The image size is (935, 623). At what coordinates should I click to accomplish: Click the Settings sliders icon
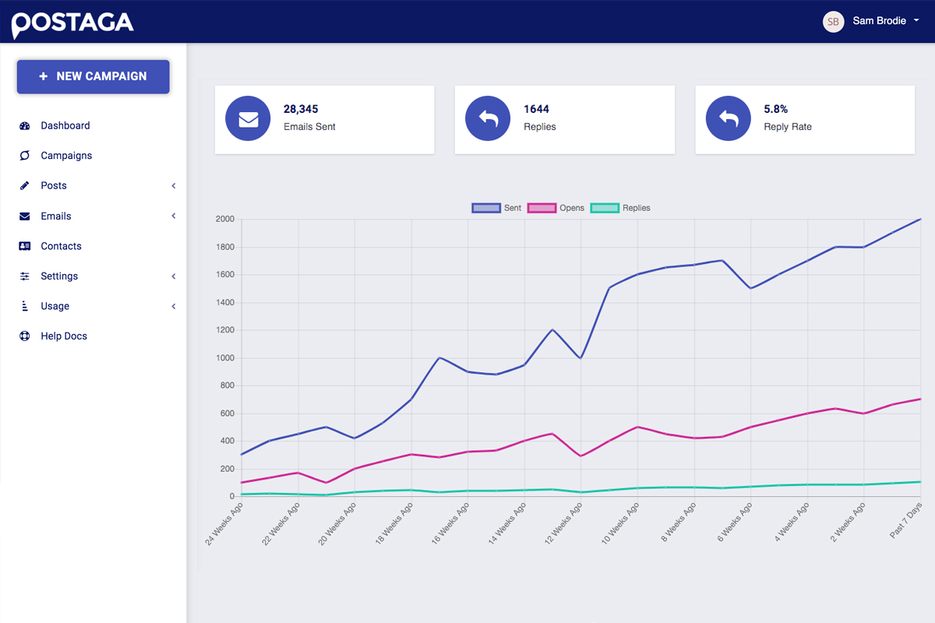click(24, 276)
